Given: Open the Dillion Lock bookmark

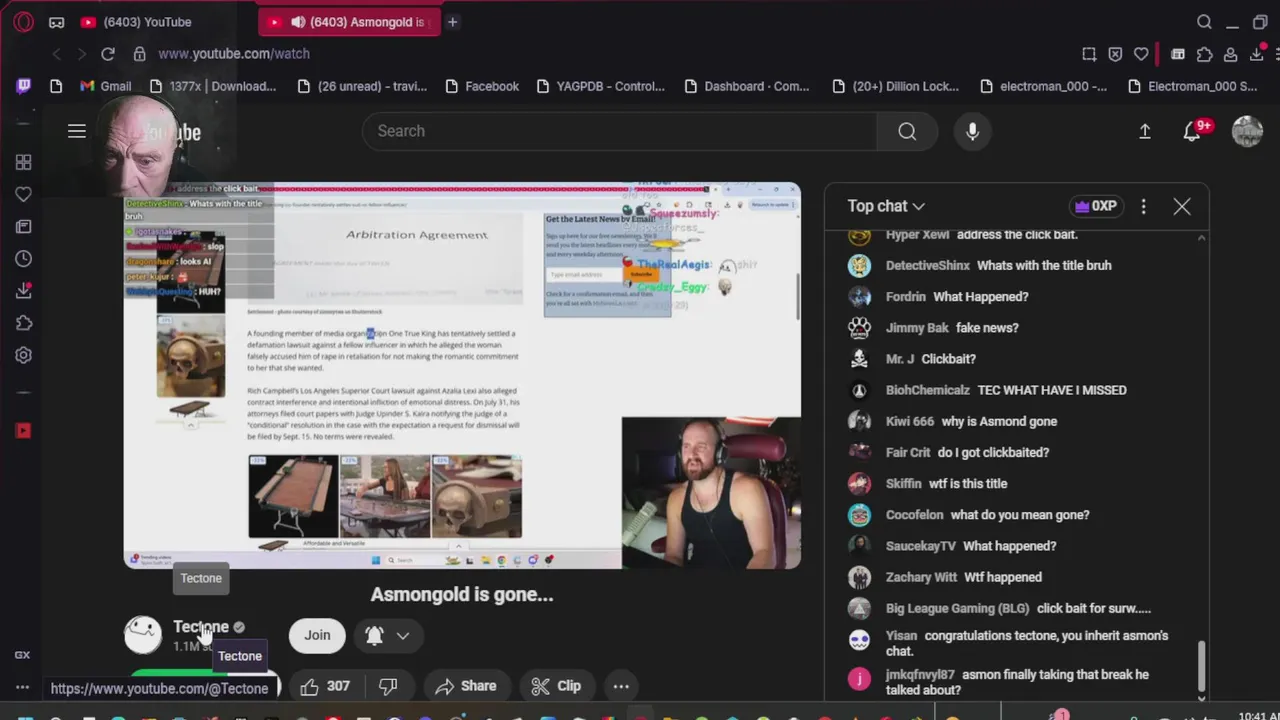Looking at the screenshot, I should pos(895,86).
